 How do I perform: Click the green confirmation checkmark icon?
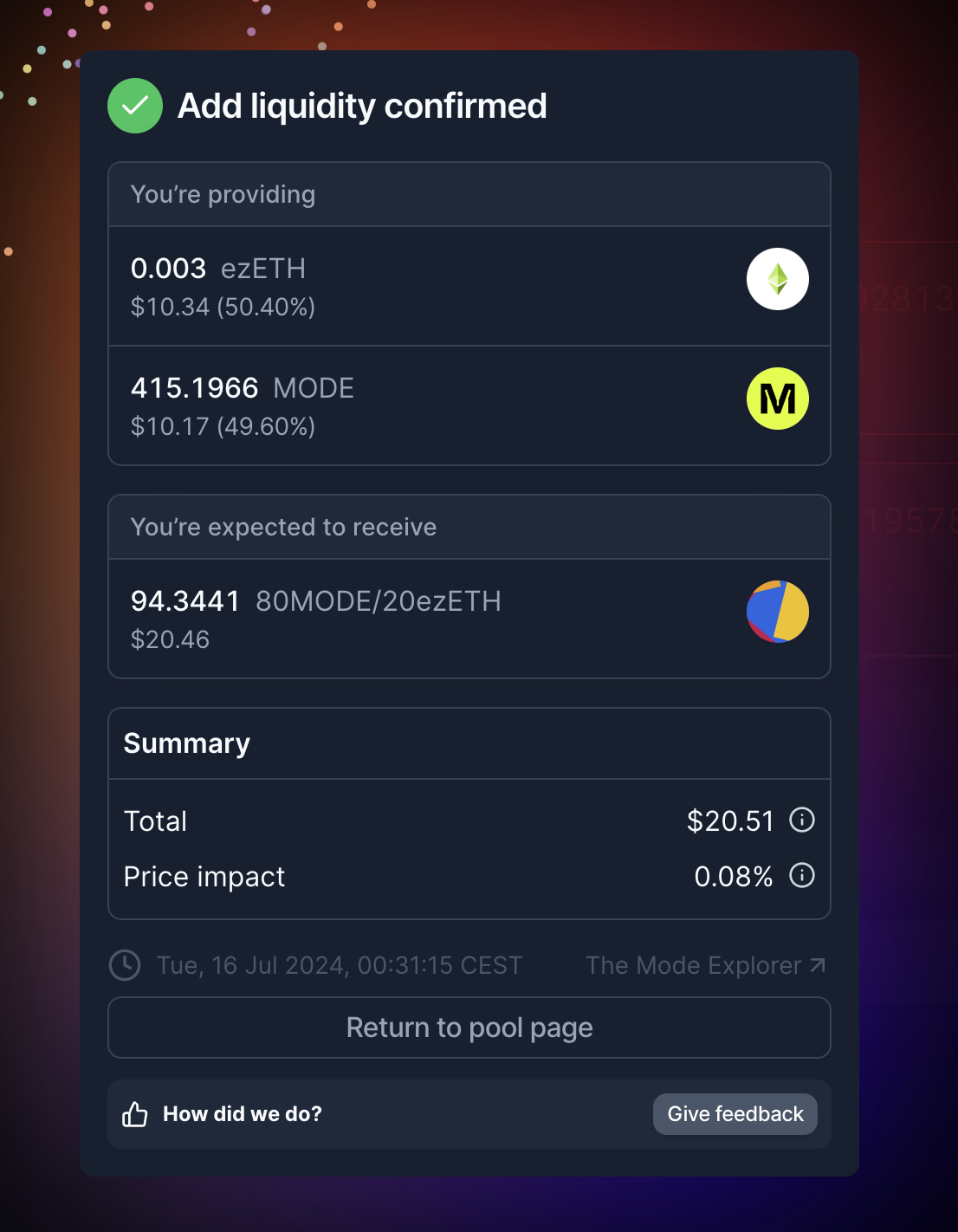pos(135,106)
